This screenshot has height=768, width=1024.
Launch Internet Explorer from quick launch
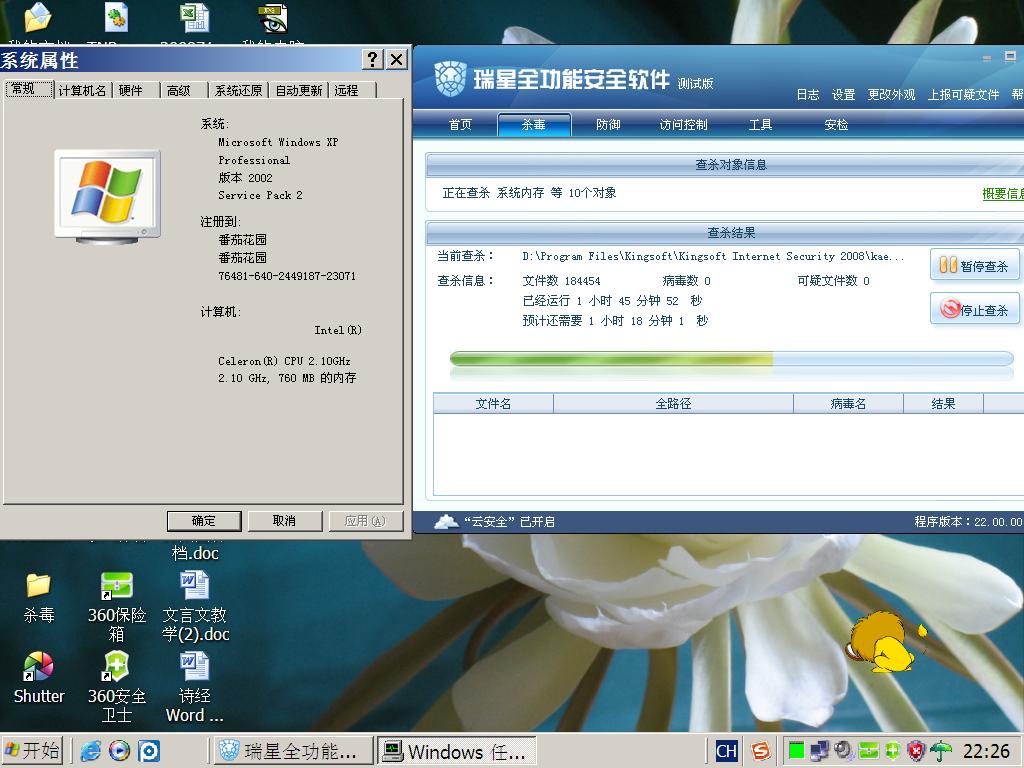pyautogui.click(x=90, y=751)
